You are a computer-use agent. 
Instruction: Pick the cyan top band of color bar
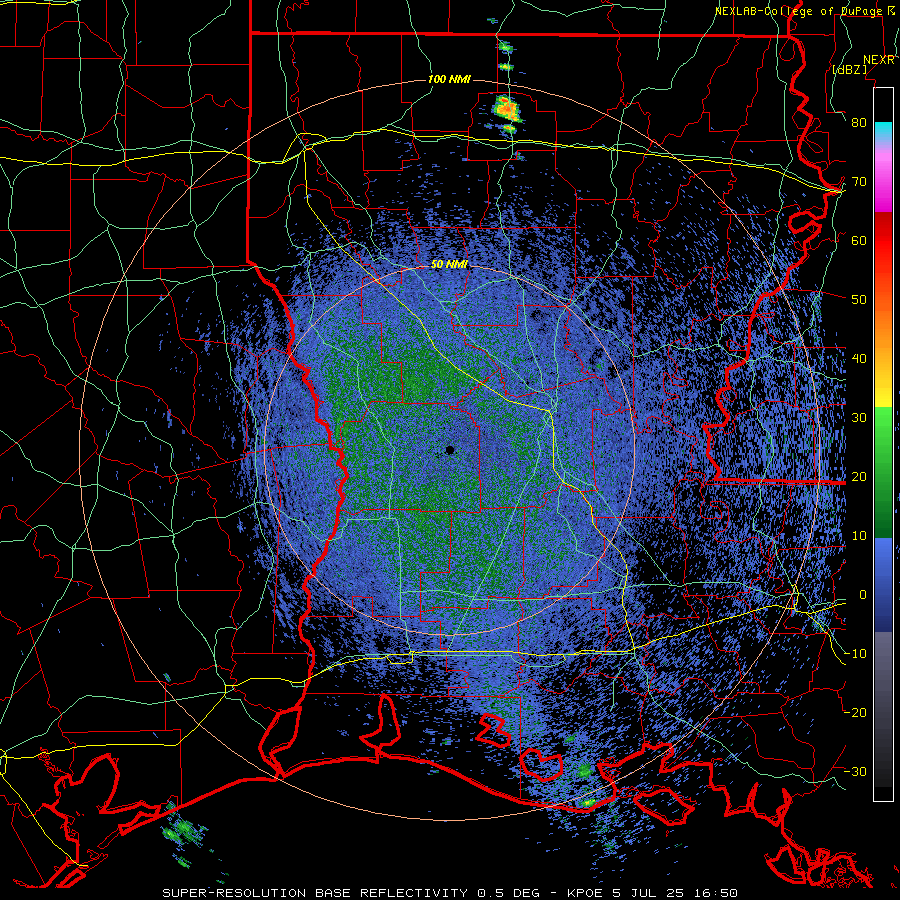coord(883,133)
